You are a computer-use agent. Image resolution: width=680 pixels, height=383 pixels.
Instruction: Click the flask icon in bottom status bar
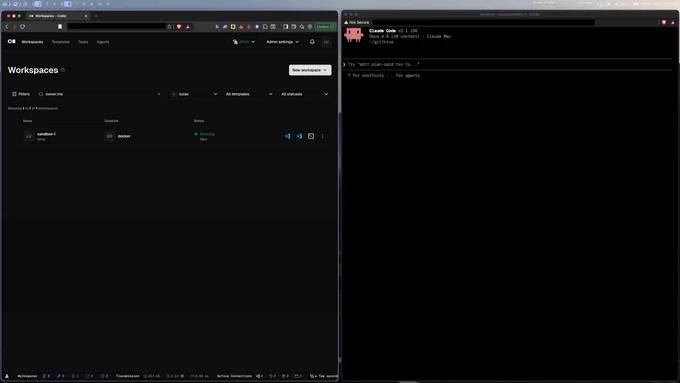click(x=7, y=376)
